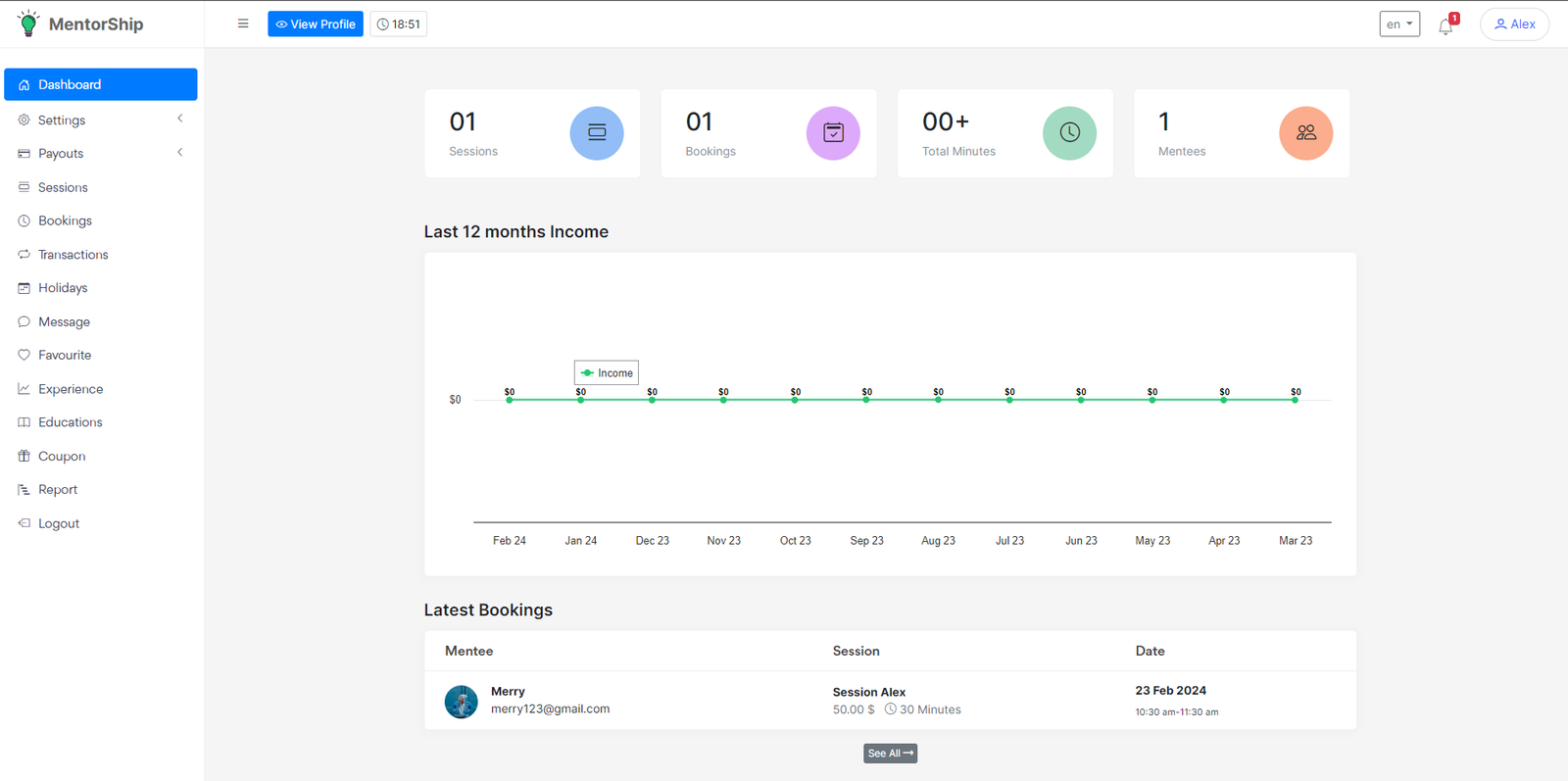Expand the Payouts submenu chevron
The width and height of the screenshot is (1568, 781).
pos(180,153)
